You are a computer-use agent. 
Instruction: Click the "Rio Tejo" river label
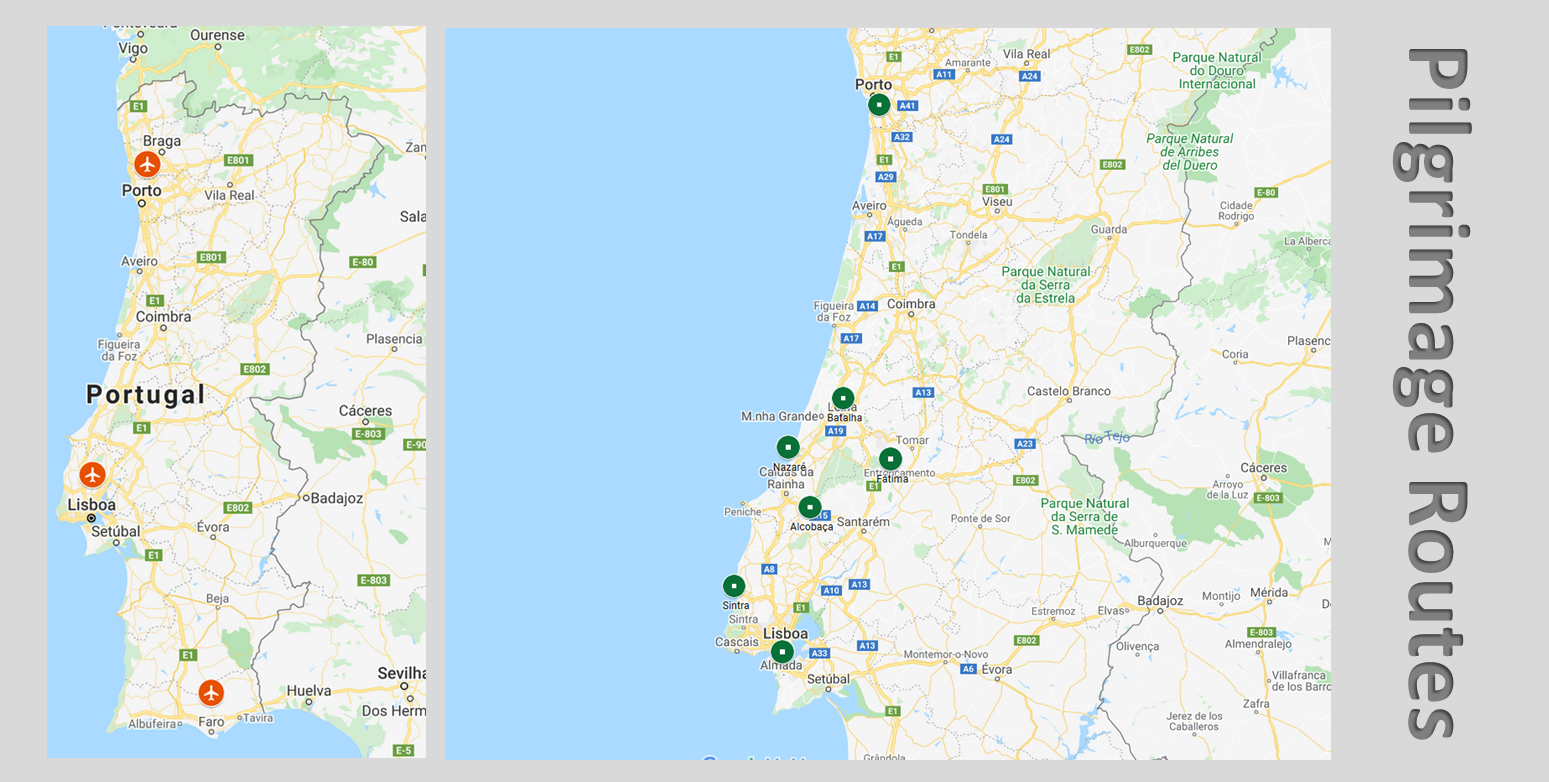coord(1109,439)
